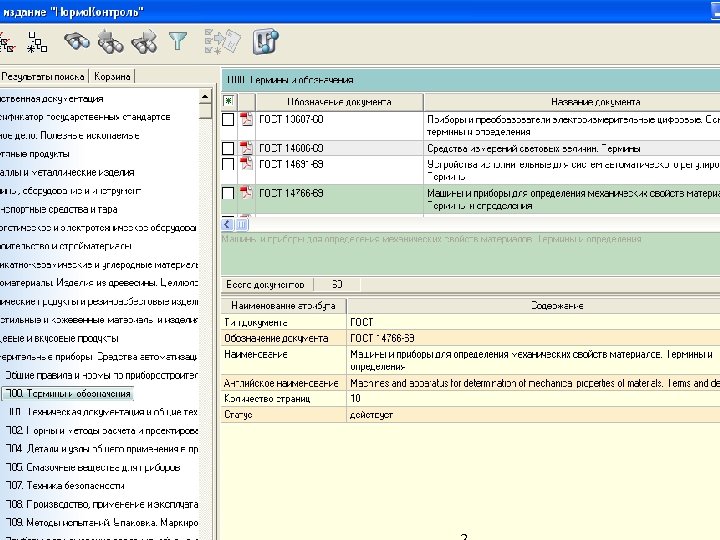Screen dimensions: 720x540
Task: Click the expand-tree nodes toolbar icon
Action: pyautogui.click(x=38, y=42)
